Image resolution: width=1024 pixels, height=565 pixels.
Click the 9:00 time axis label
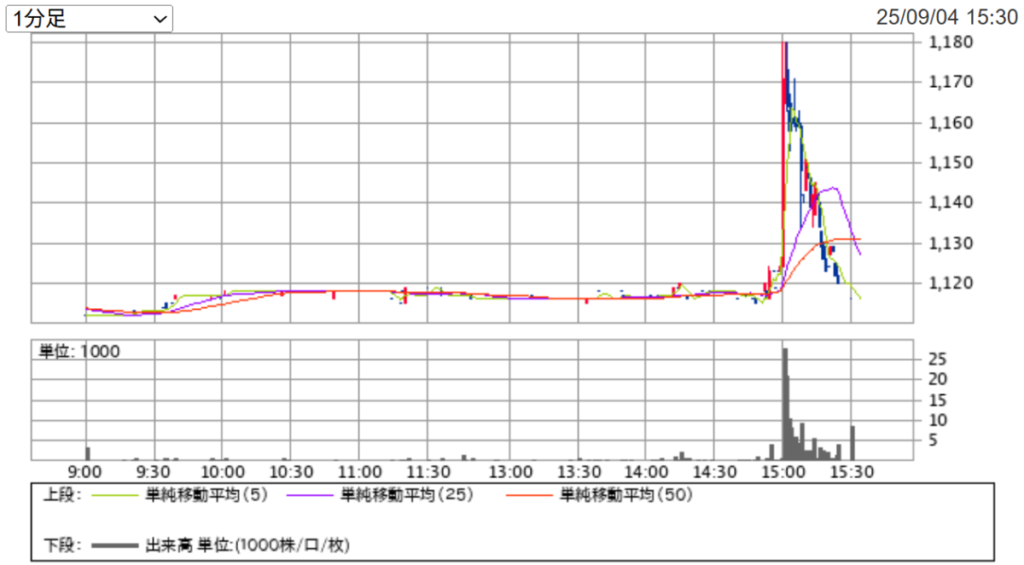(85, 472)
